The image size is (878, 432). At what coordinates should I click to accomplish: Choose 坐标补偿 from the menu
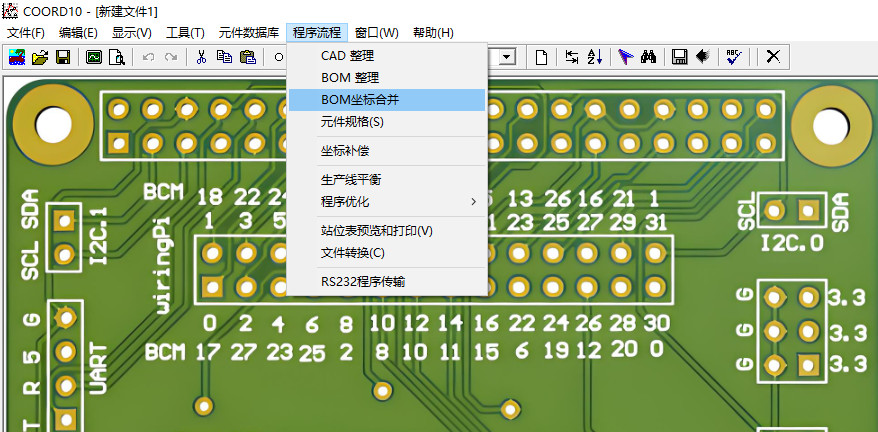tap(387, 151)
